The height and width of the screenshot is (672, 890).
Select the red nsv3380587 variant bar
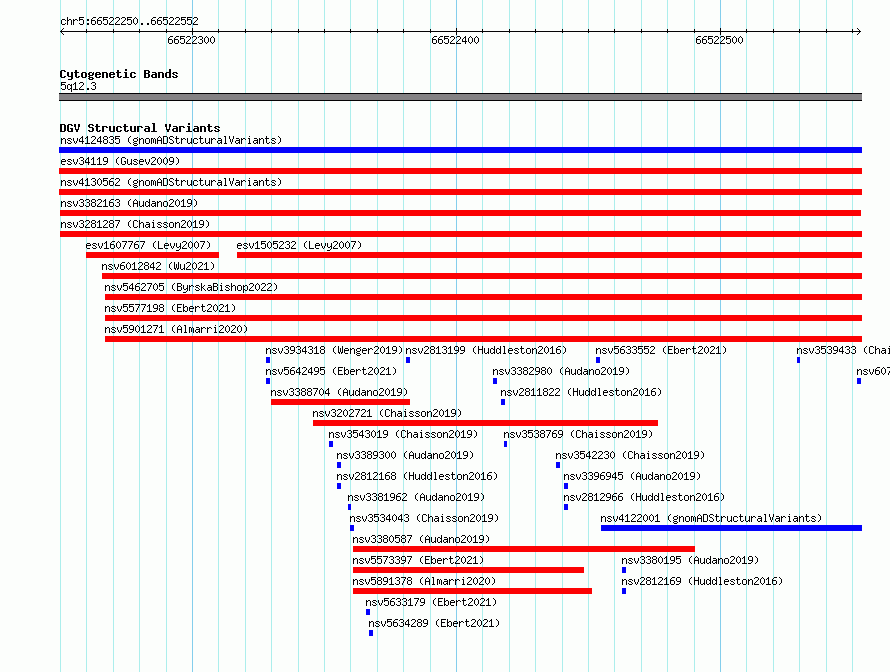(523, 549)
